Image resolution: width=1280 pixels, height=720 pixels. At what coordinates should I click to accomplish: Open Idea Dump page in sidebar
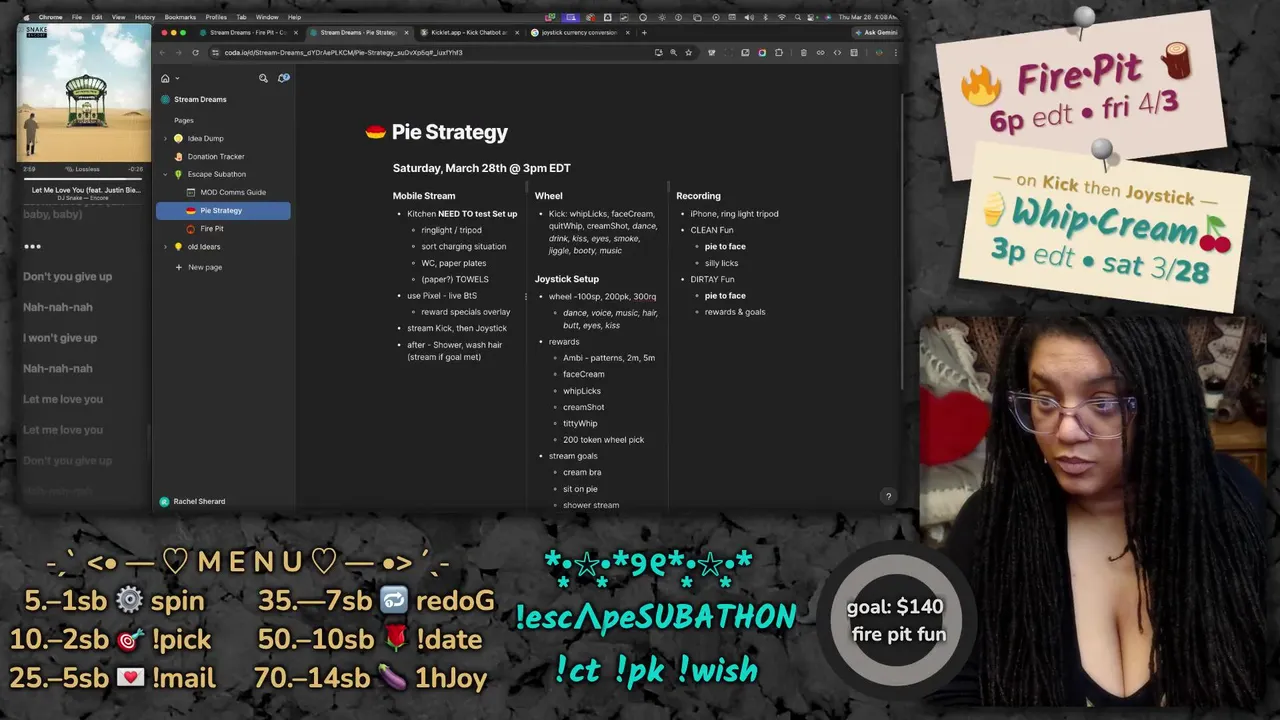(x=206, y=138)
